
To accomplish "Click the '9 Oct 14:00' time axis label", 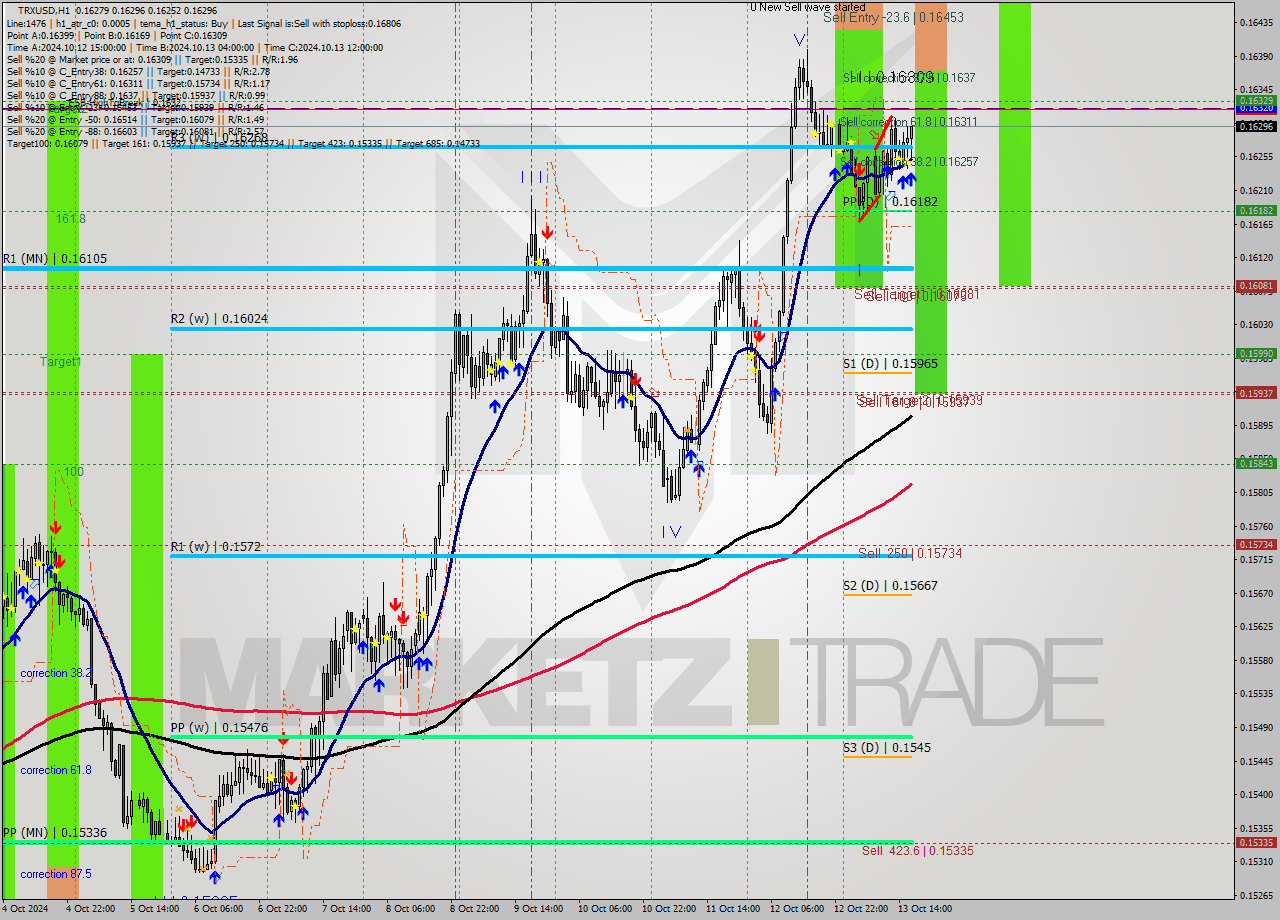I will 538,909.
